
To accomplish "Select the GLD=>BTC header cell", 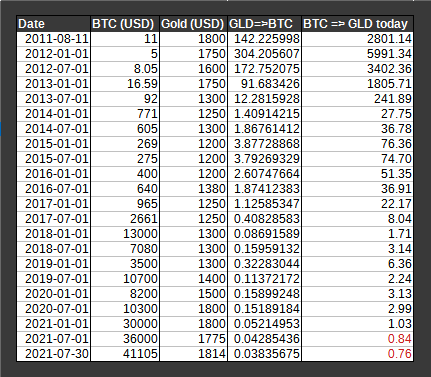I will (265, 24).
